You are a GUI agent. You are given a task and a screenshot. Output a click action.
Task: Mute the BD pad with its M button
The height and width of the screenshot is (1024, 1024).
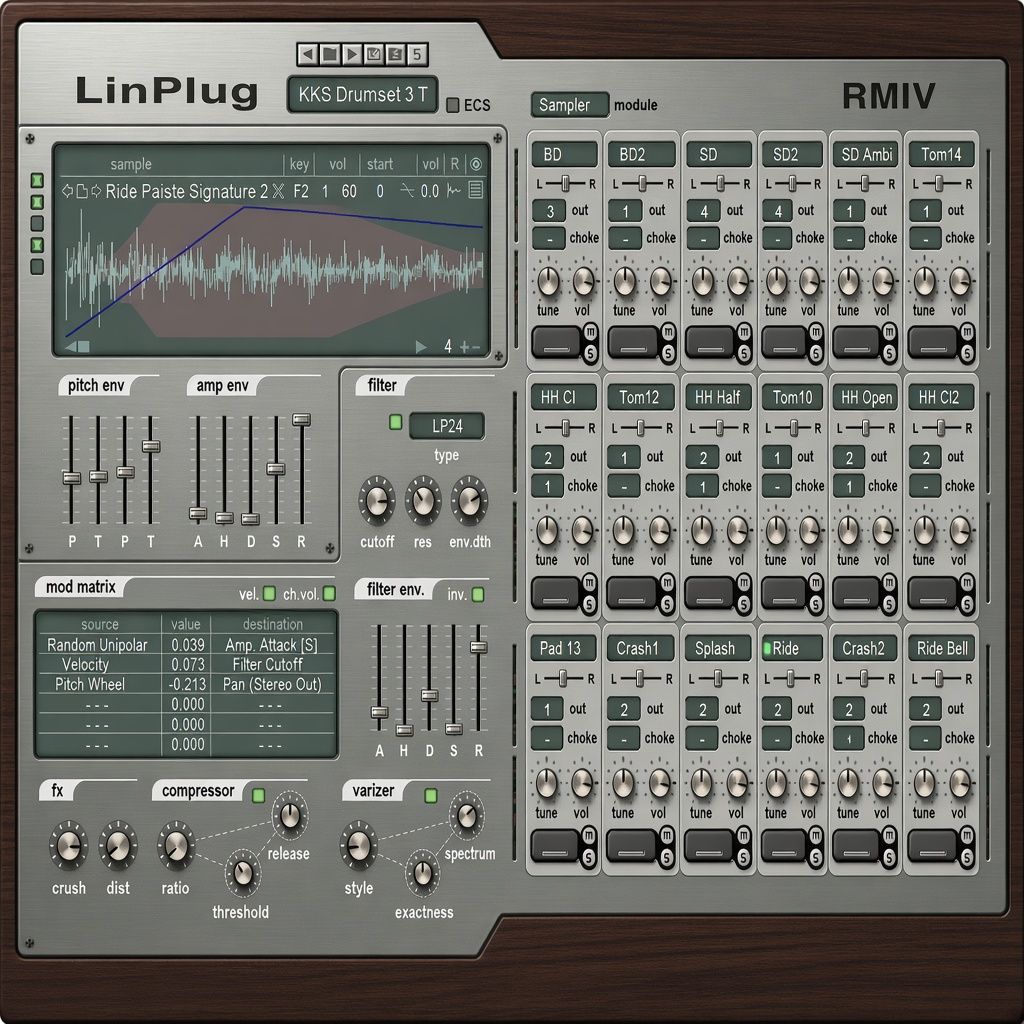pyautogui.click(x=590, y=332)
